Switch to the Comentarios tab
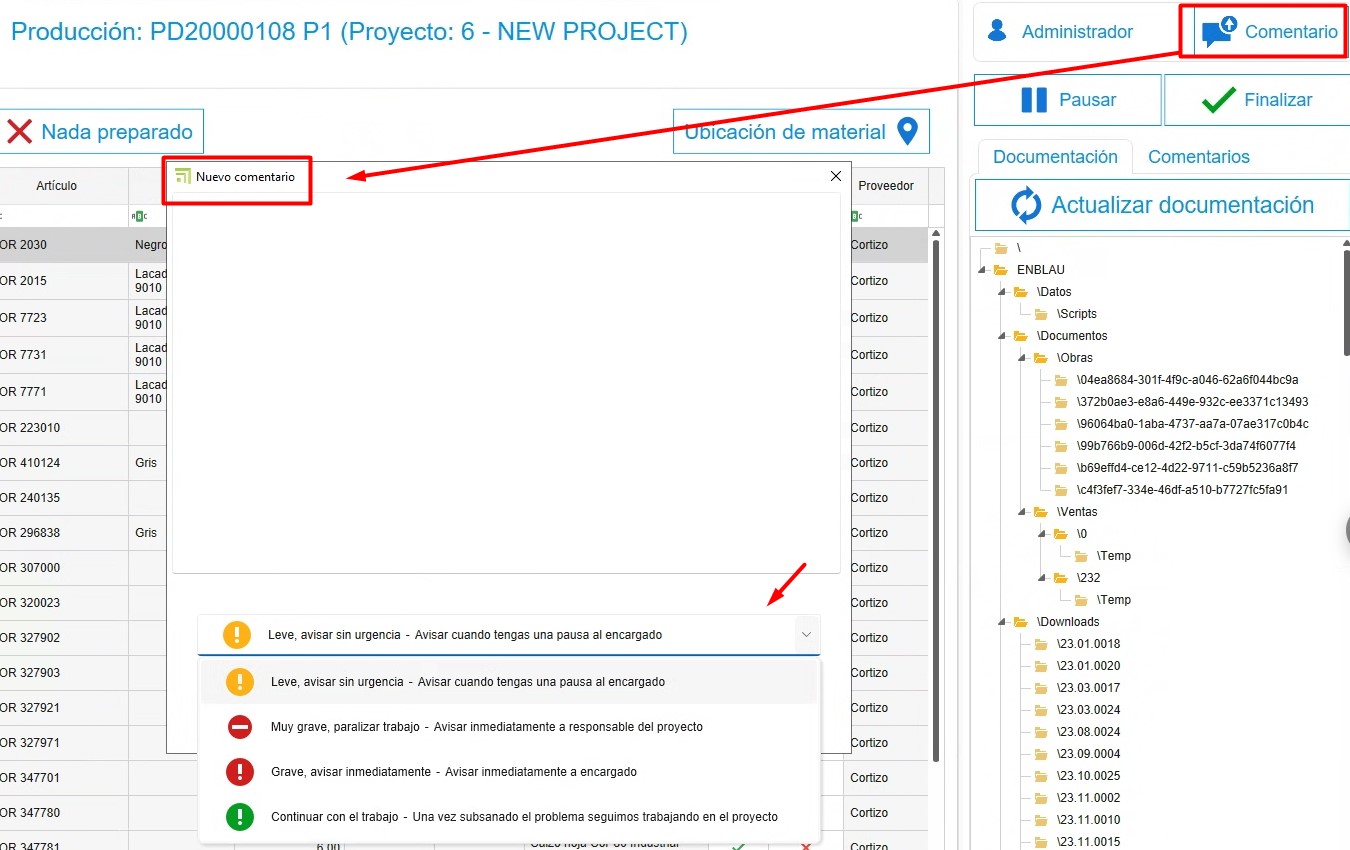1350x850 pixels. (1199, 157)
